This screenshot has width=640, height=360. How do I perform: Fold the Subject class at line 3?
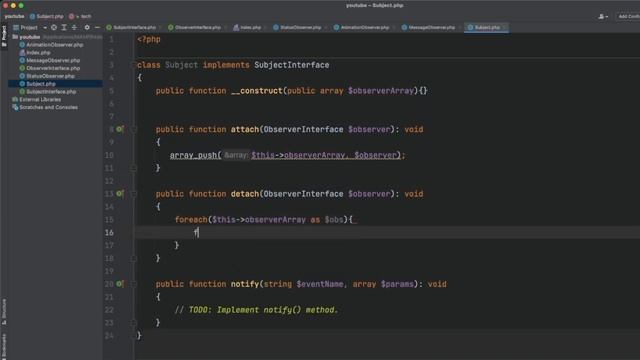[x=133, y=65]
